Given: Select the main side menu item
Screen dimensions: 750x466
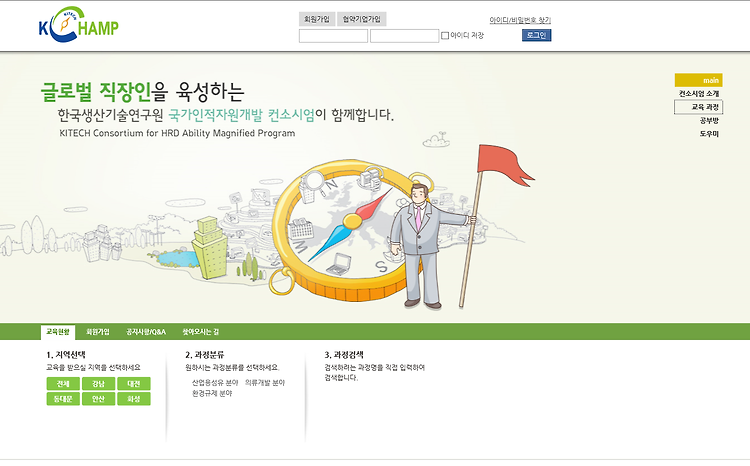Looking at the screenshot, I should 698,80.
